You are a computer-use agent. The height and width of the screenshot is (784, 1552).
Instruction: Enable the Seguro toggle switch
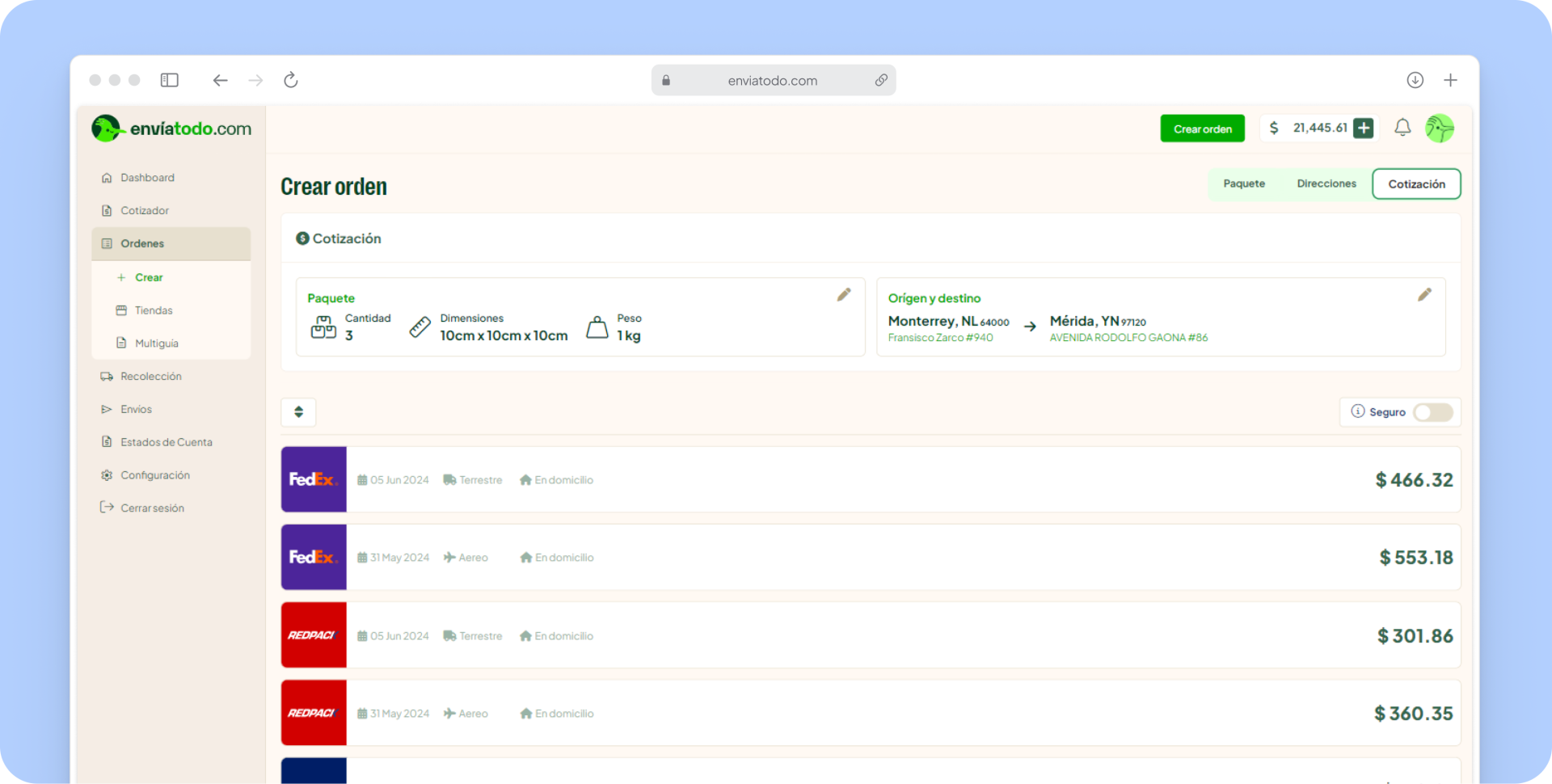[1433, 412]
